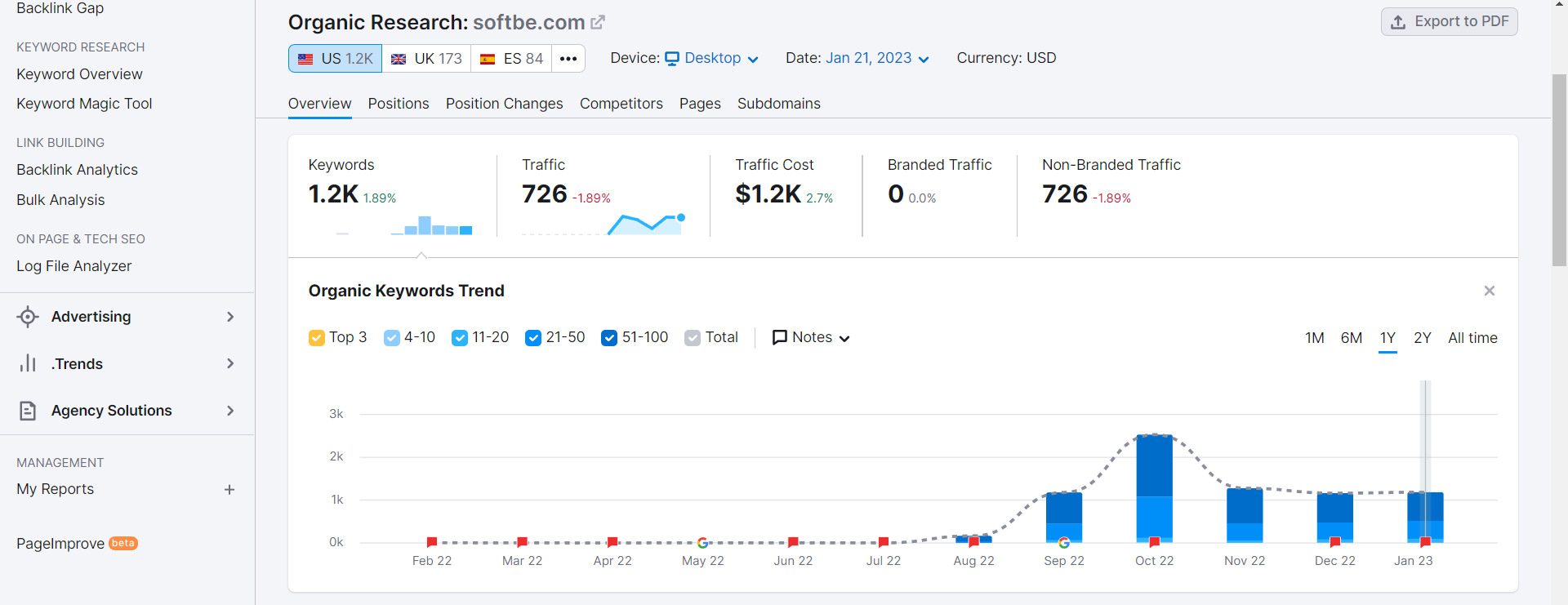The image size is (1568, 605).
Task: Click the red note flag at Apr 22
Action: click(612, 542)
